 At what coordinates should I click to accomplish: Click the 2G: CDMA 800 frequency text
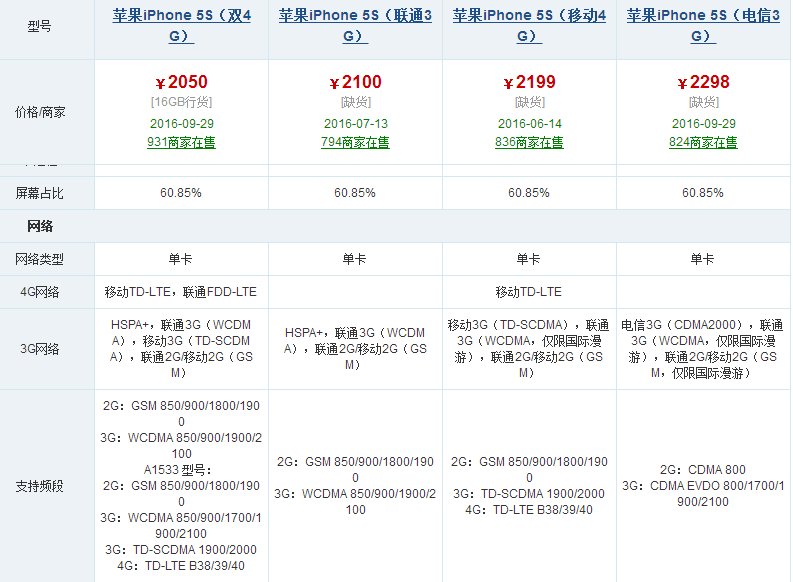[x=702, y=470]
